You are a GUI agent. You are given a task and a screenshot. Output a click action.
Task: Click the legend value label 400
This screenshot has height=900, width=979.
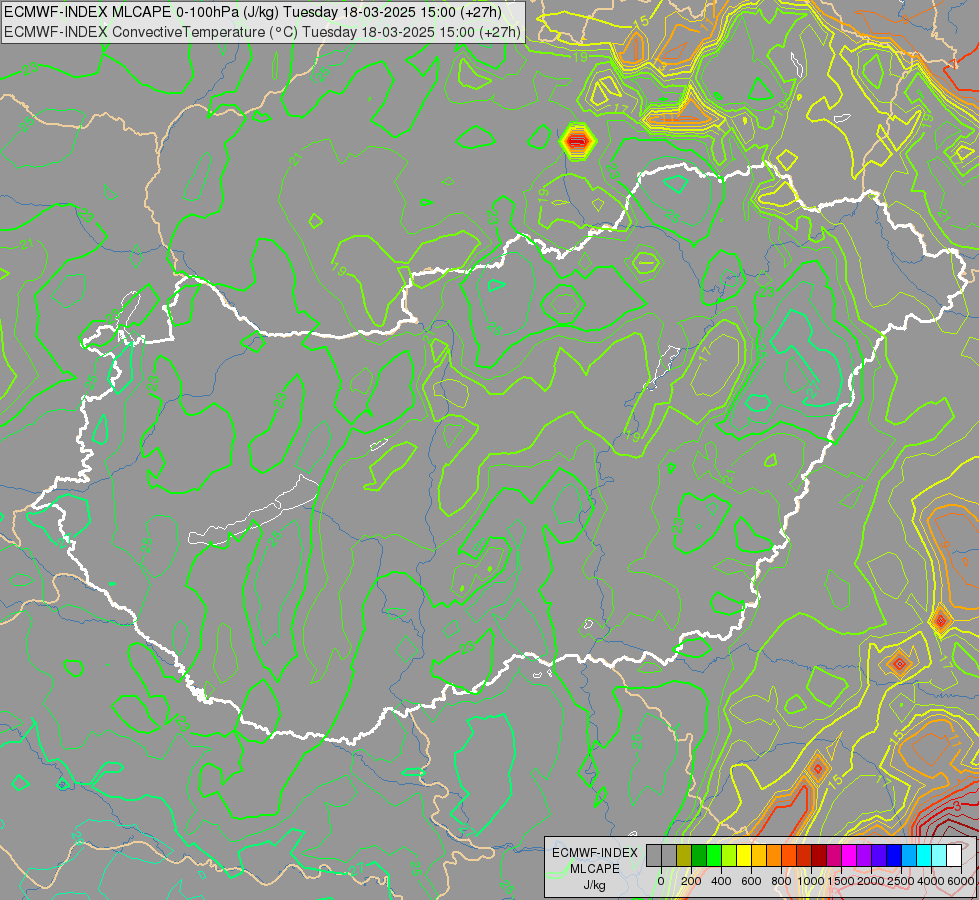click(721, 881)
